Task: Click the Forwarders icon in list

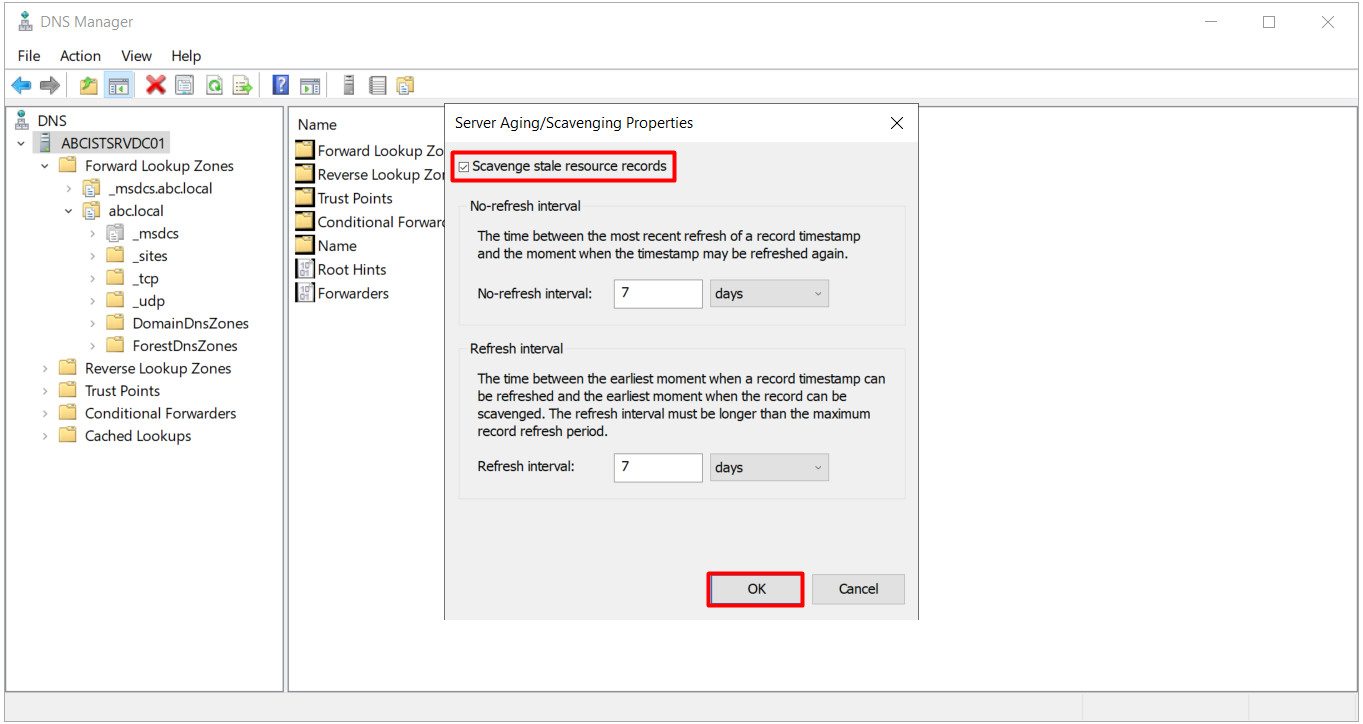Action: tap(305, 293)
